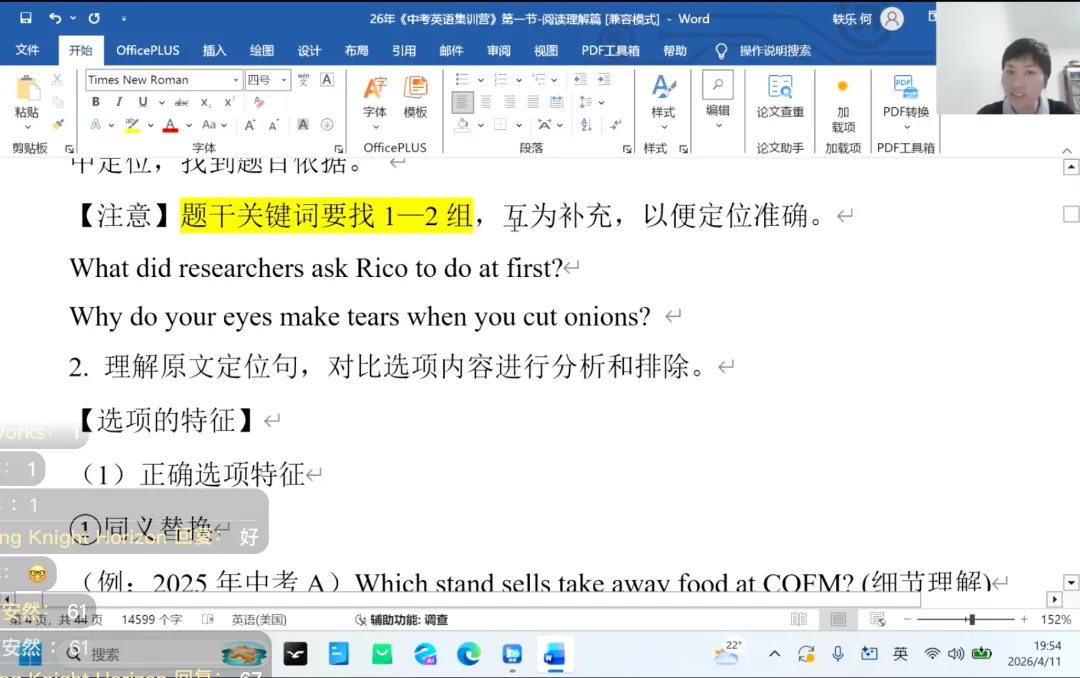This screenshot has height=678, width=1080.
Task: Toggle underline formatting
Action: point(143,99)
